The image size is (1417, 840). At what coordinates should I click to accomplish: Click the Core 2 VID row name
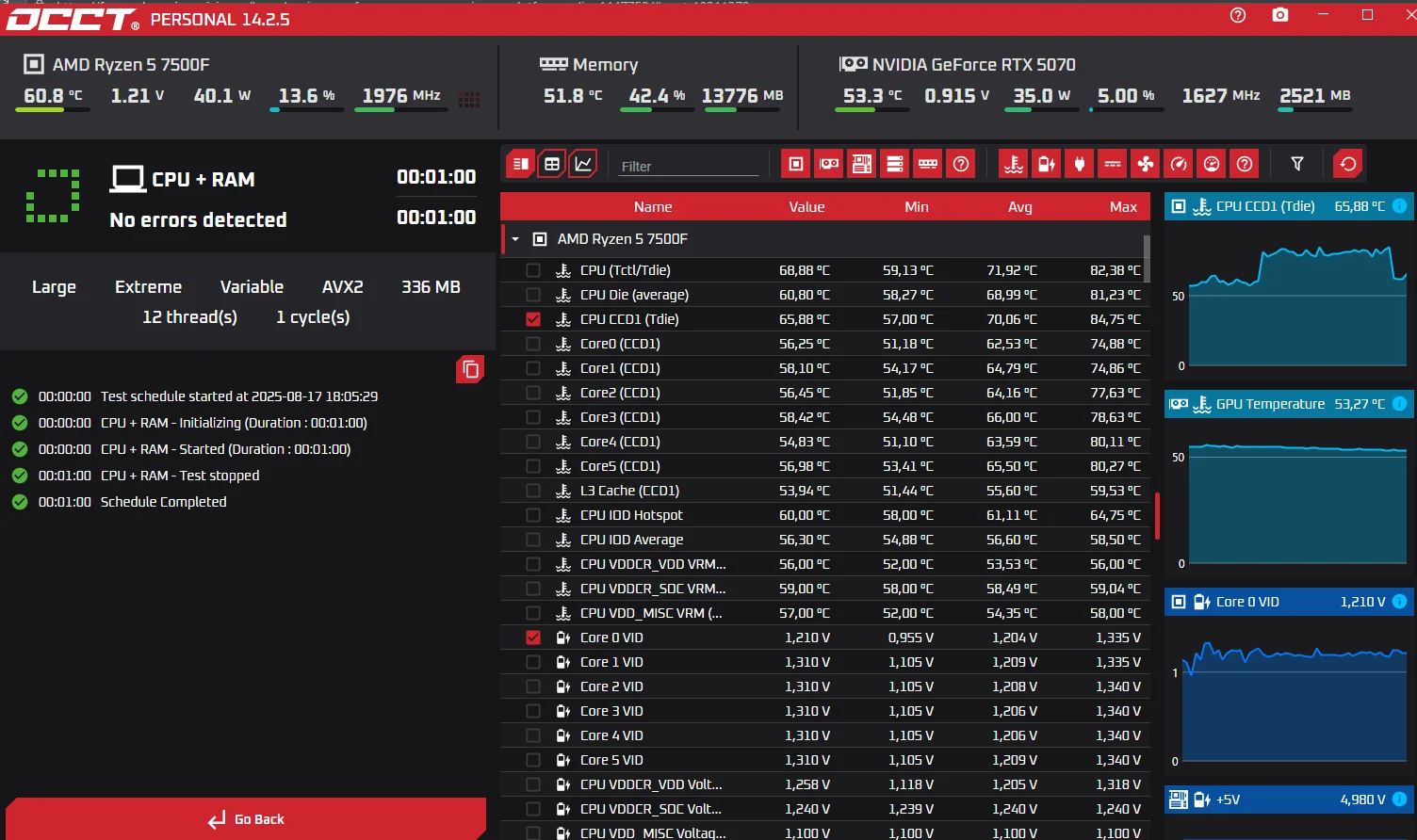611,687
